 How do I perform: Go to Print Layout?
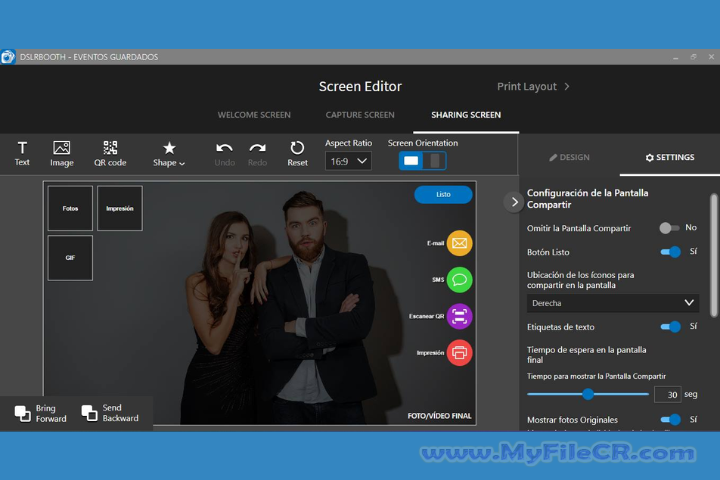(533, 86)
